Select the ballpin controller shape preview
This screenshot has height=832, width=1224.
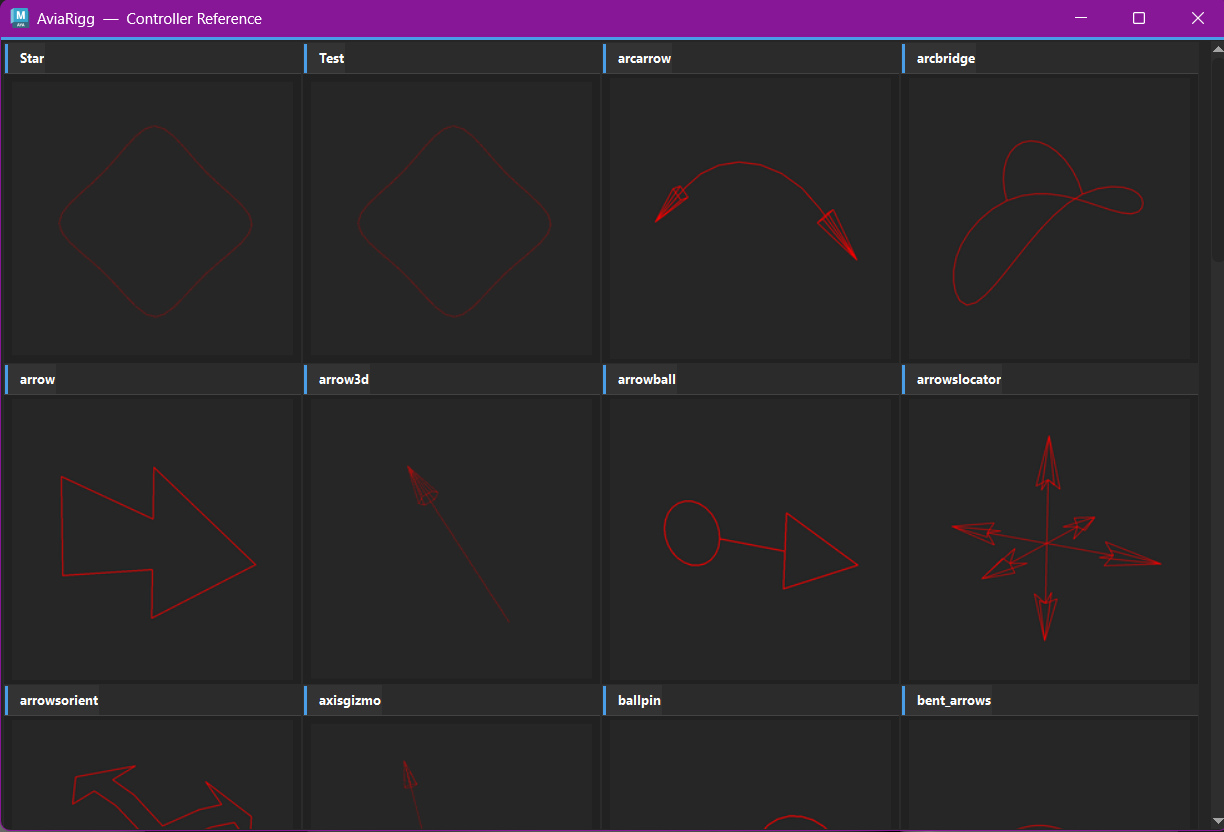tap(750, 776)
